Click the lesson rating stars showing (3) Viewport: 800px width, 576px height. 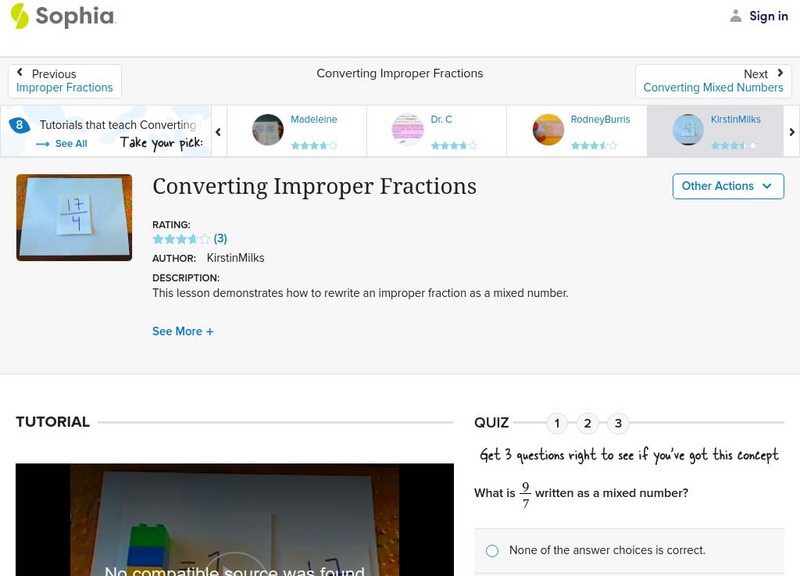point(181,239)
